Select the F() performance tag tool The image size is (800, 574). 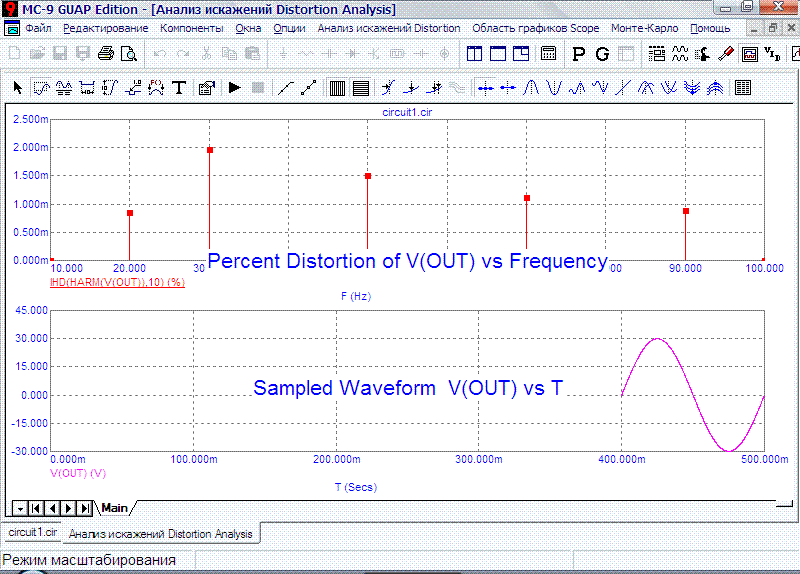coord(156,88)
